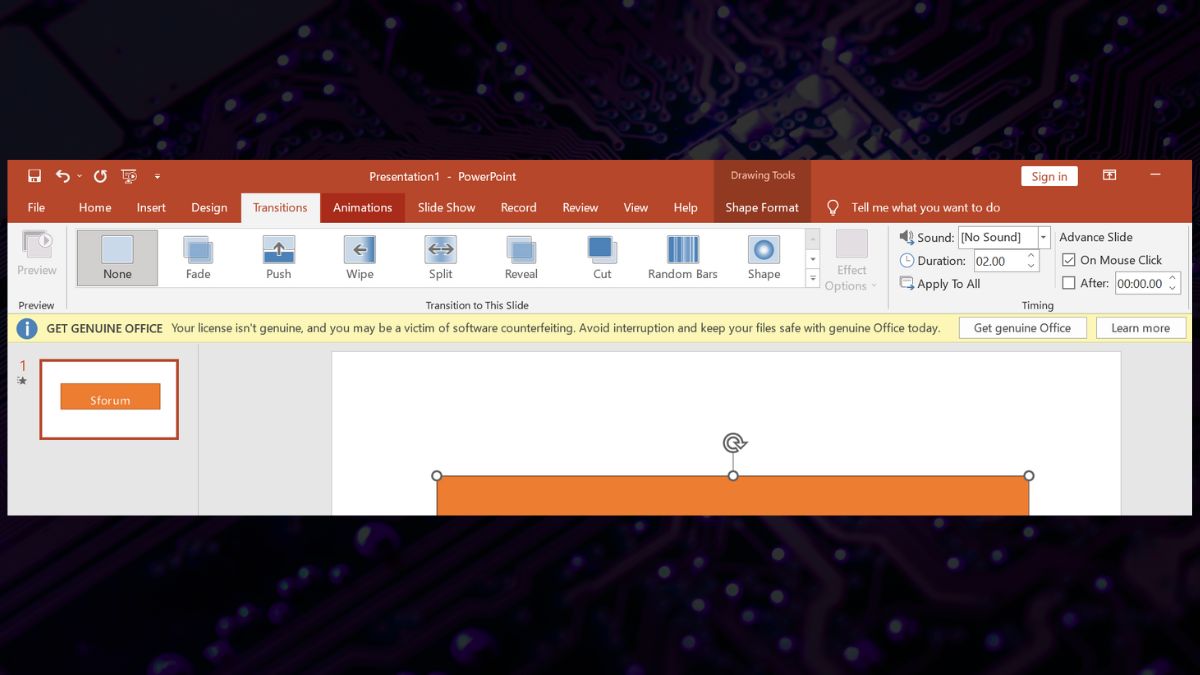The image size is (1200, 675).
Task: Click the Save icon in quick access toolbar
Action: coord(35,176)
